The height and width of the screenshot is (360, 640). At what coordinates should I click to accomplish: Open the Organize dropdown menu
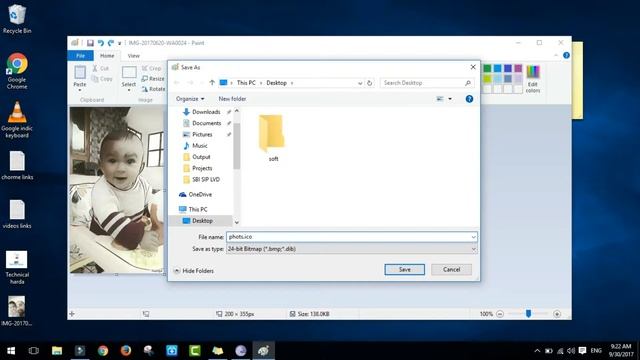[190, 99]
